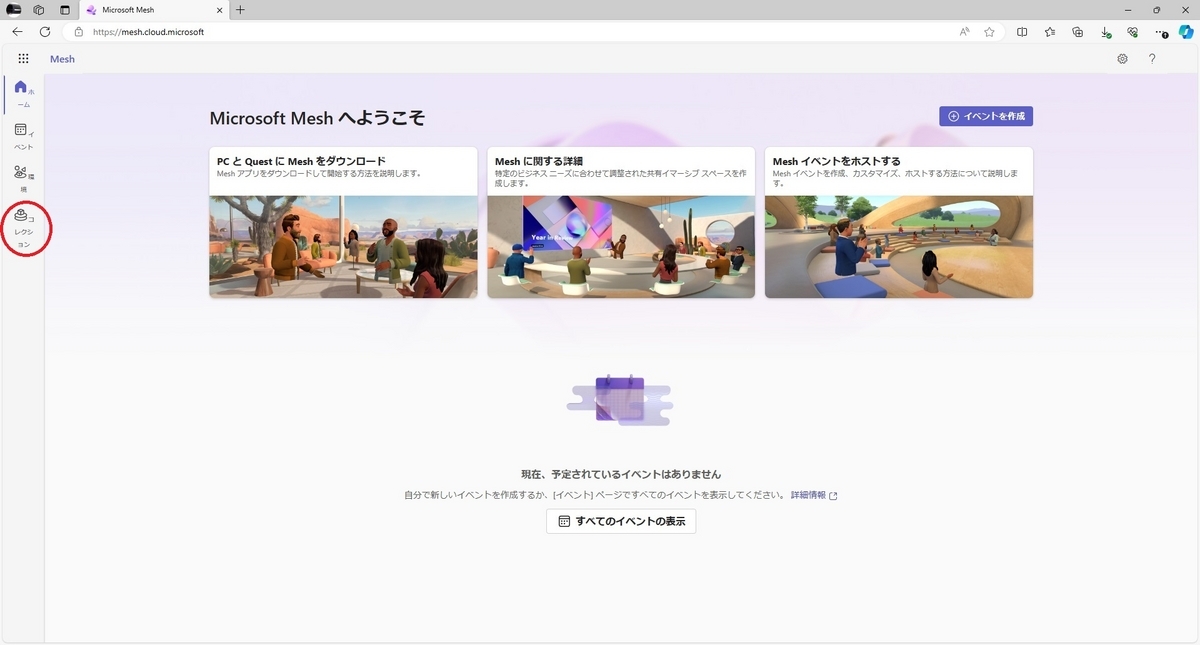Open the Edge Collections icon
1200x645 pixels.
pyautogui.click(x=1077, y=32)
